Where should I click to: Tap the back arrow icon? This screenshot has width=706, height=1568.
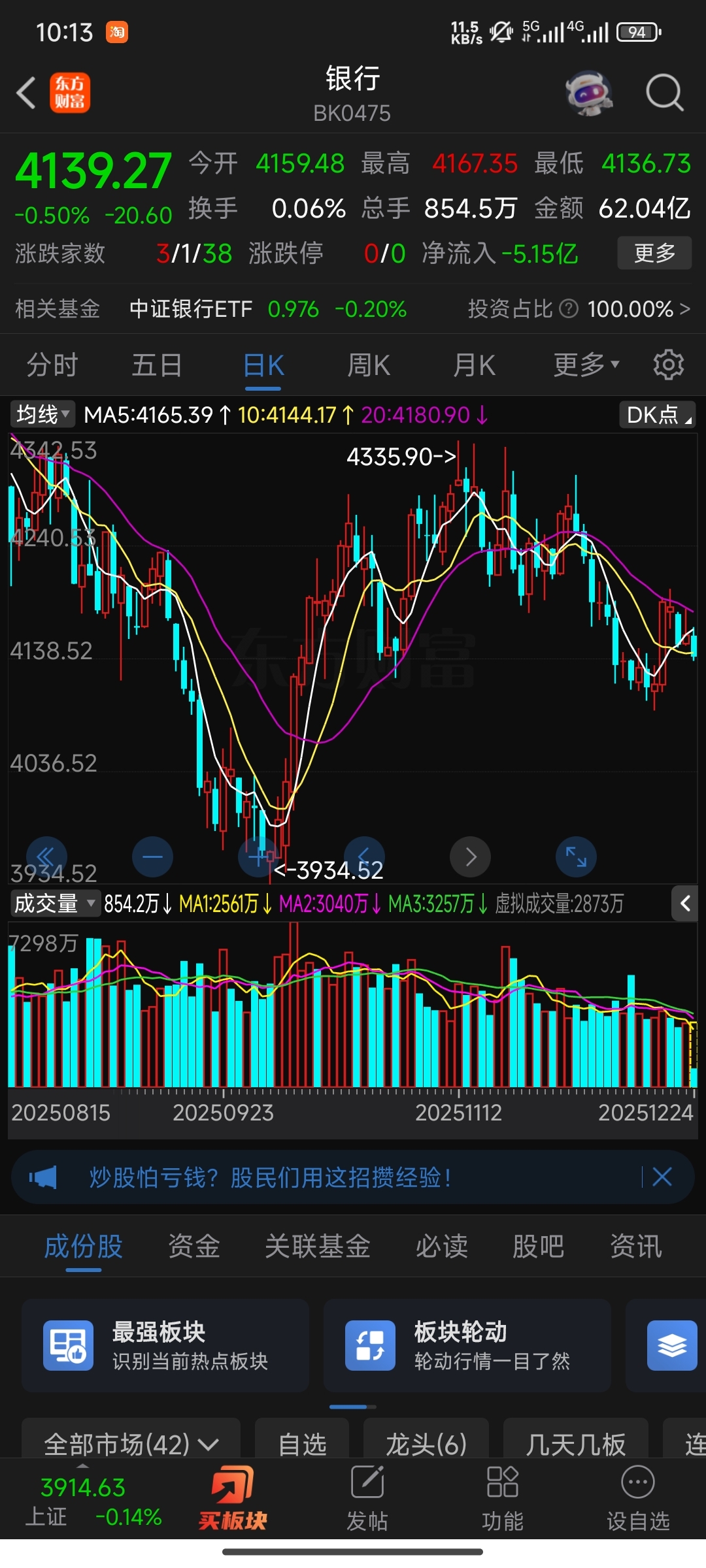click(x=26, y=93)
